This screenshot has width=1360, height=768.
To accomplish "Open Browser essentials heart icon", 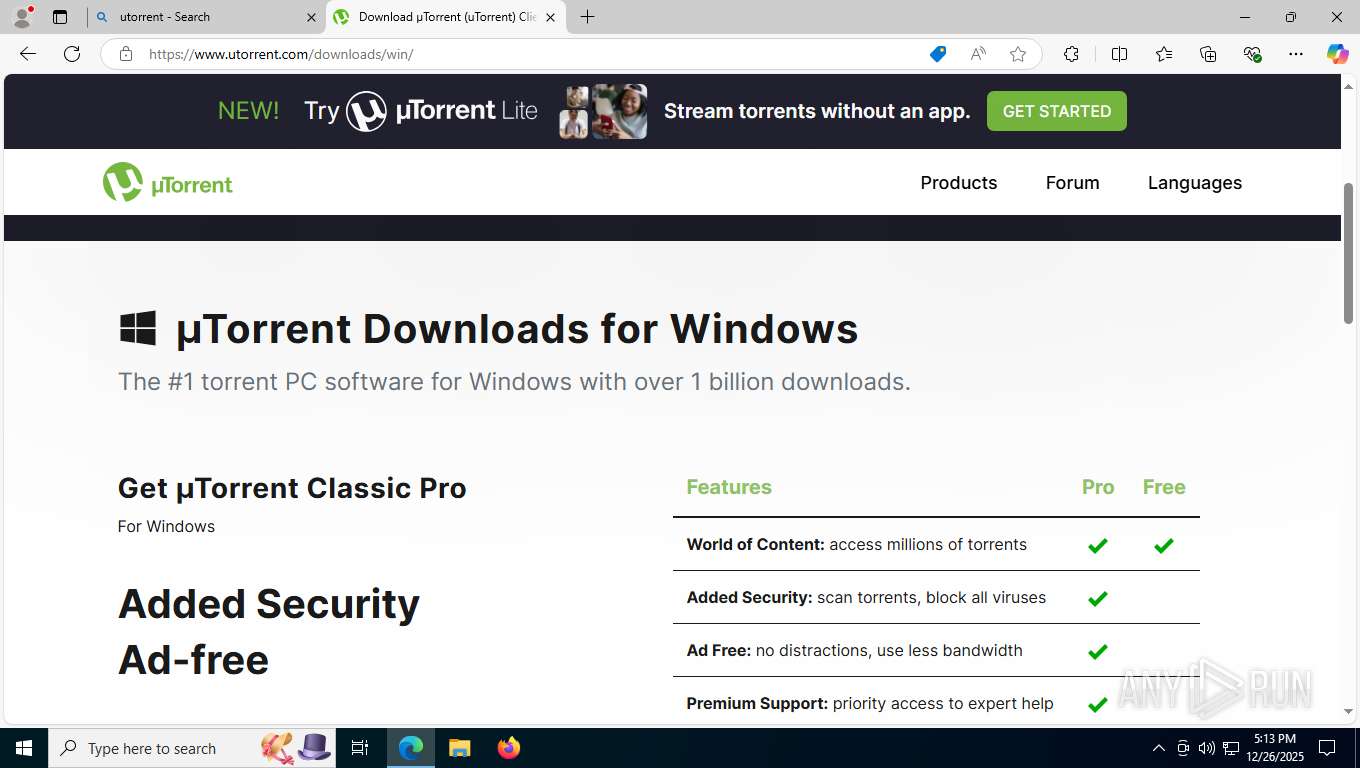I will pyautogui.click(x=1252, y=54).
